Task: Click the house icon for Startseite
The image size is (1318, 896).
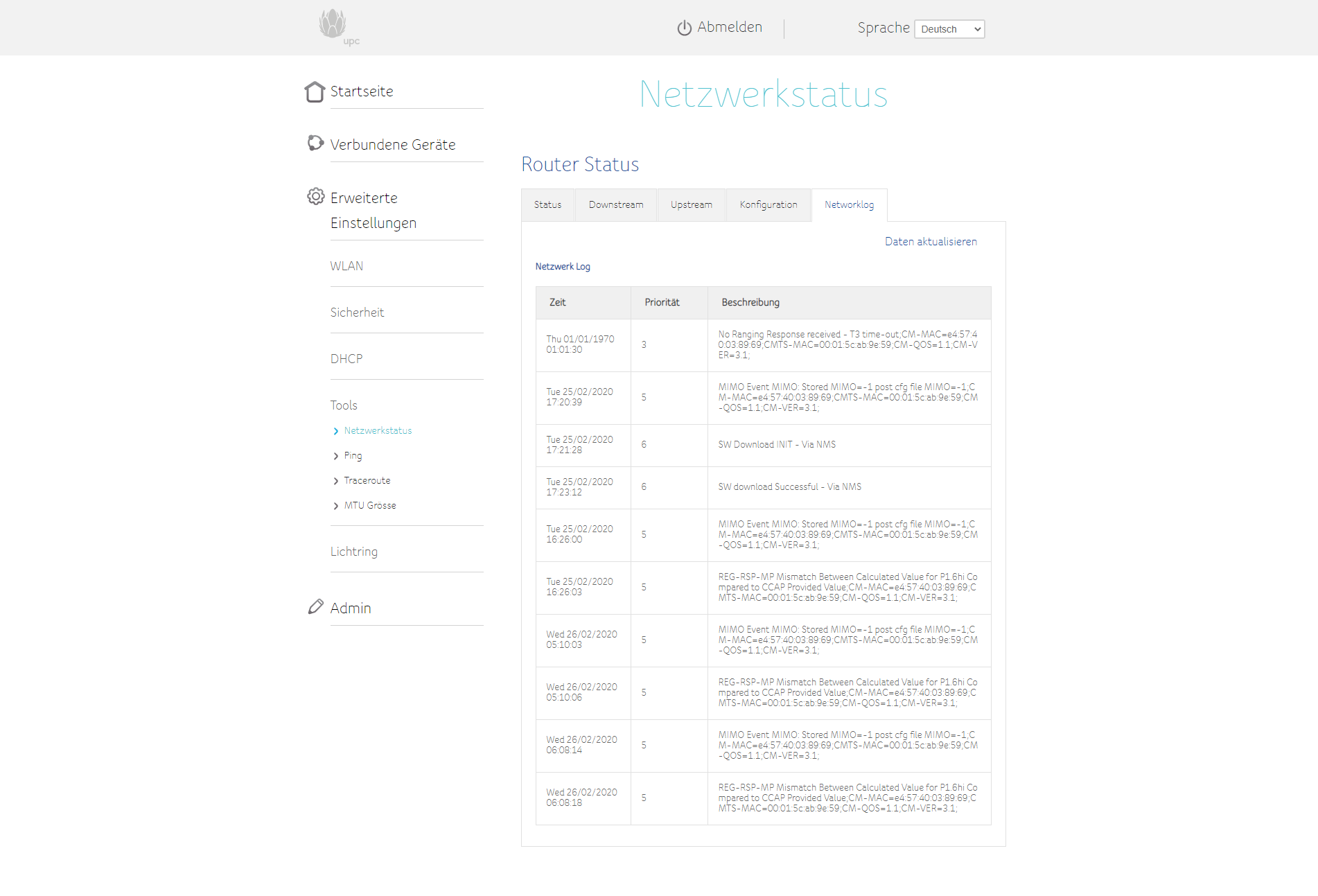Action: click(x=315, y=91)
